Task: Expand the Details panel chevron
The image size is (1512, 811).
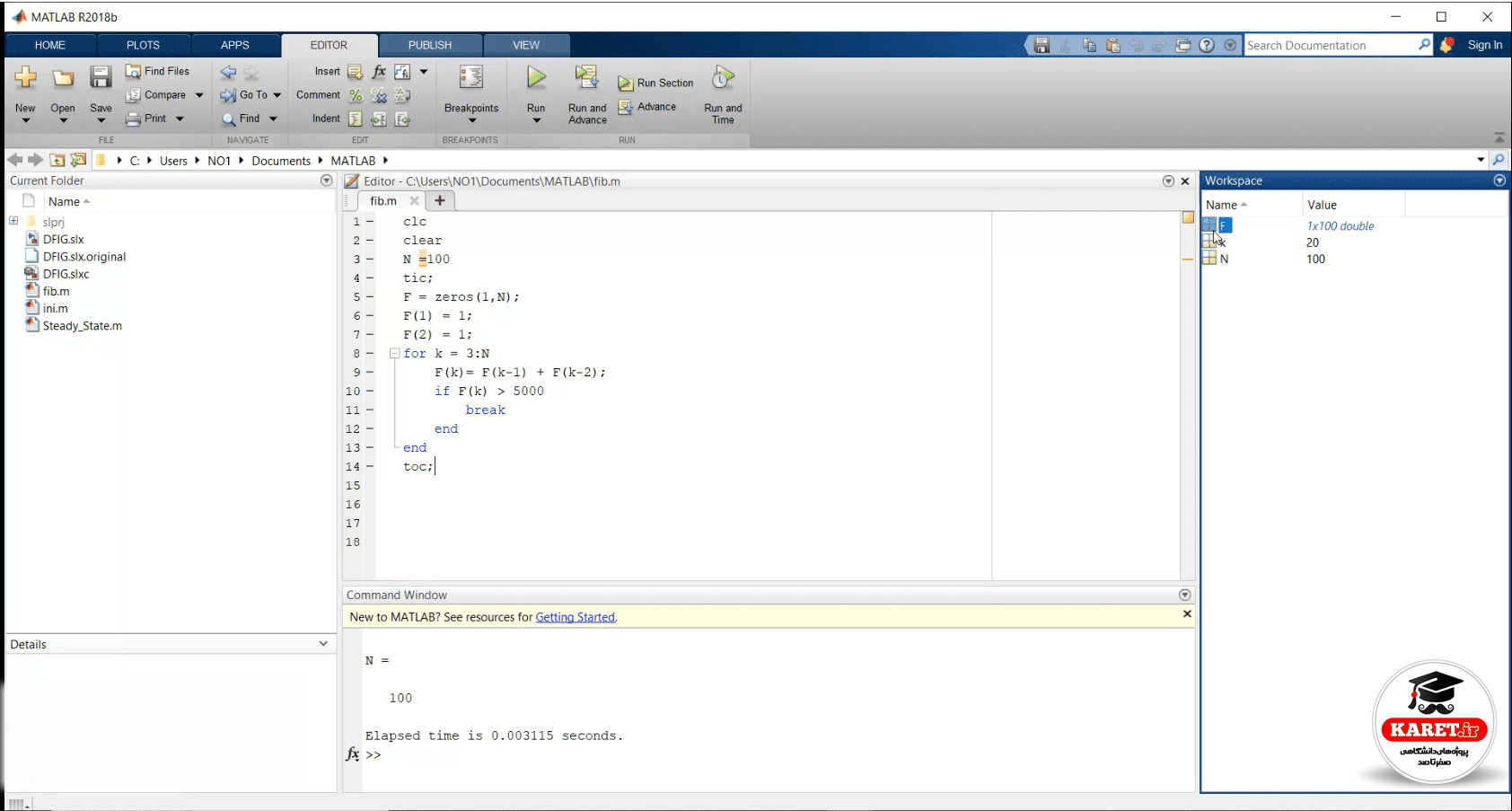Action: 323,644
